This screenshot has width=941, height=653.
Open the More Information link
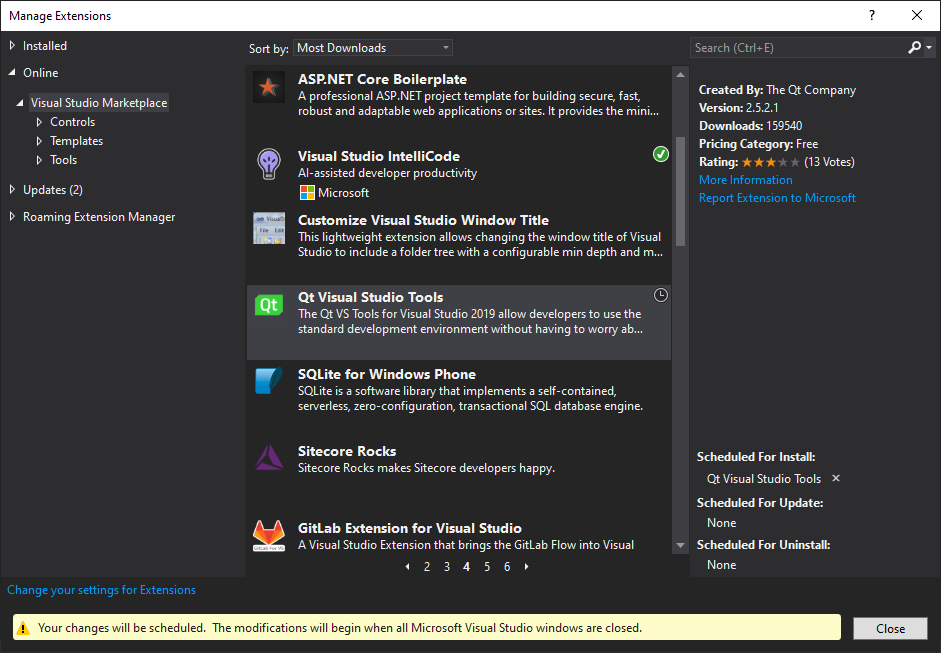(x=745, y=180)
